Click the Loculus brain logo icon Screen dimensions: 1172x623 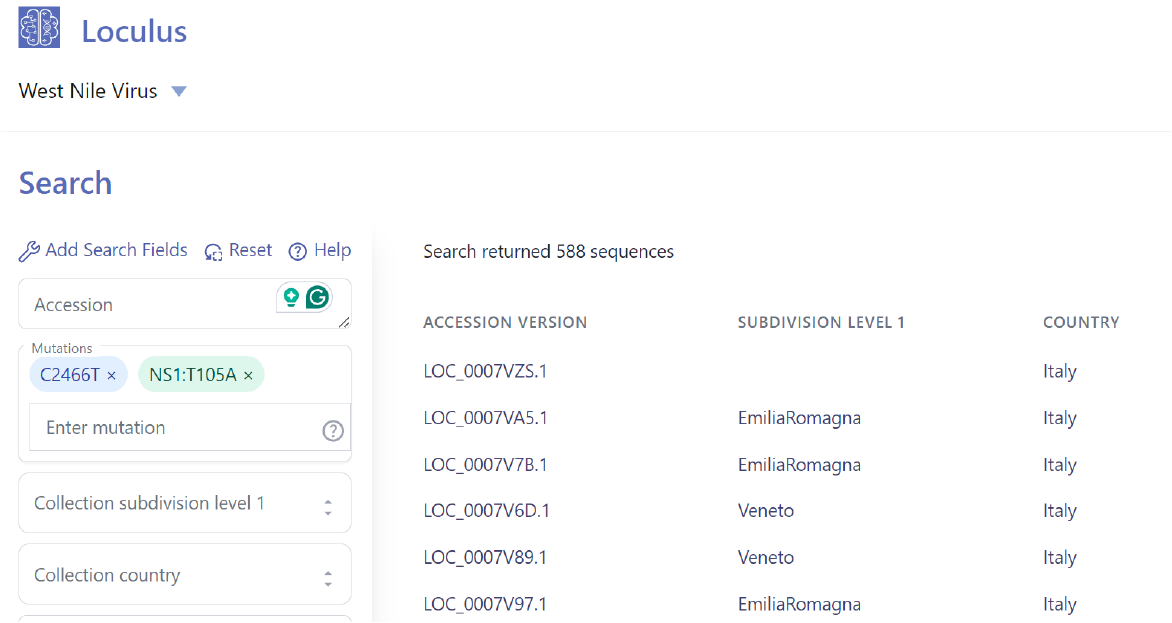coord(39,28)
